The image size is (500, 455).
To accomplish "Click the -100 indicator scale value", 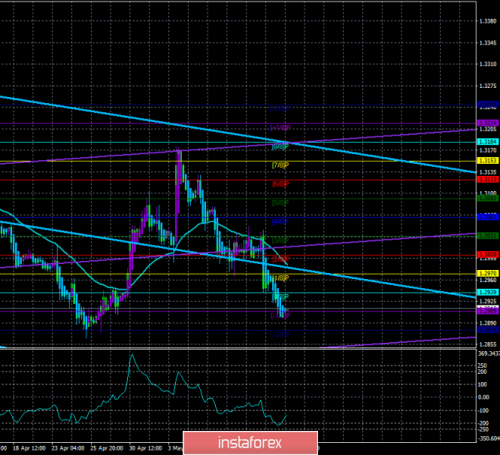I will 484,411.
